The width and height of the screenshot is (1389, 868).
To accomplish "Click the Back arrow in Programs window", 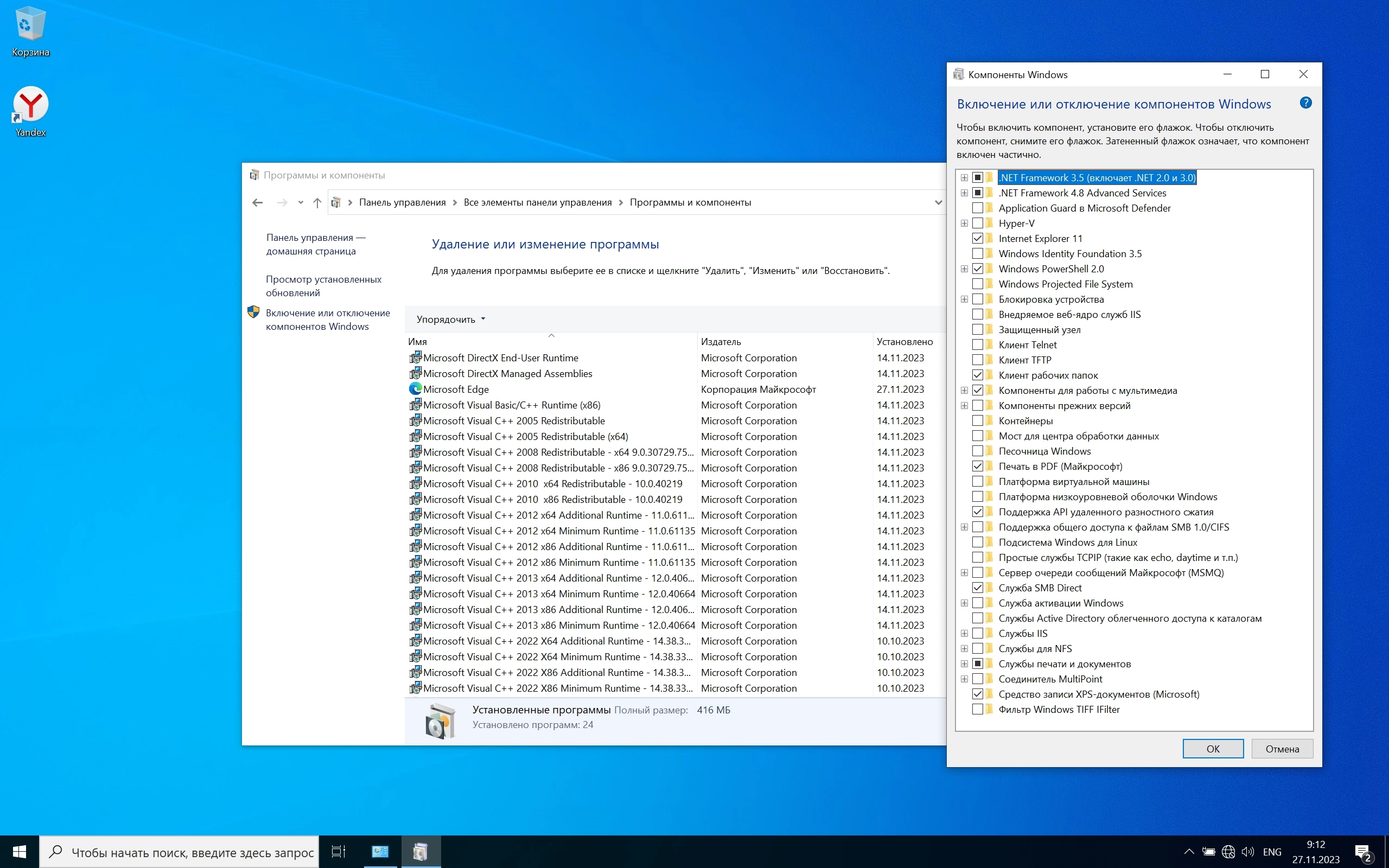I will tap(257, 202).
